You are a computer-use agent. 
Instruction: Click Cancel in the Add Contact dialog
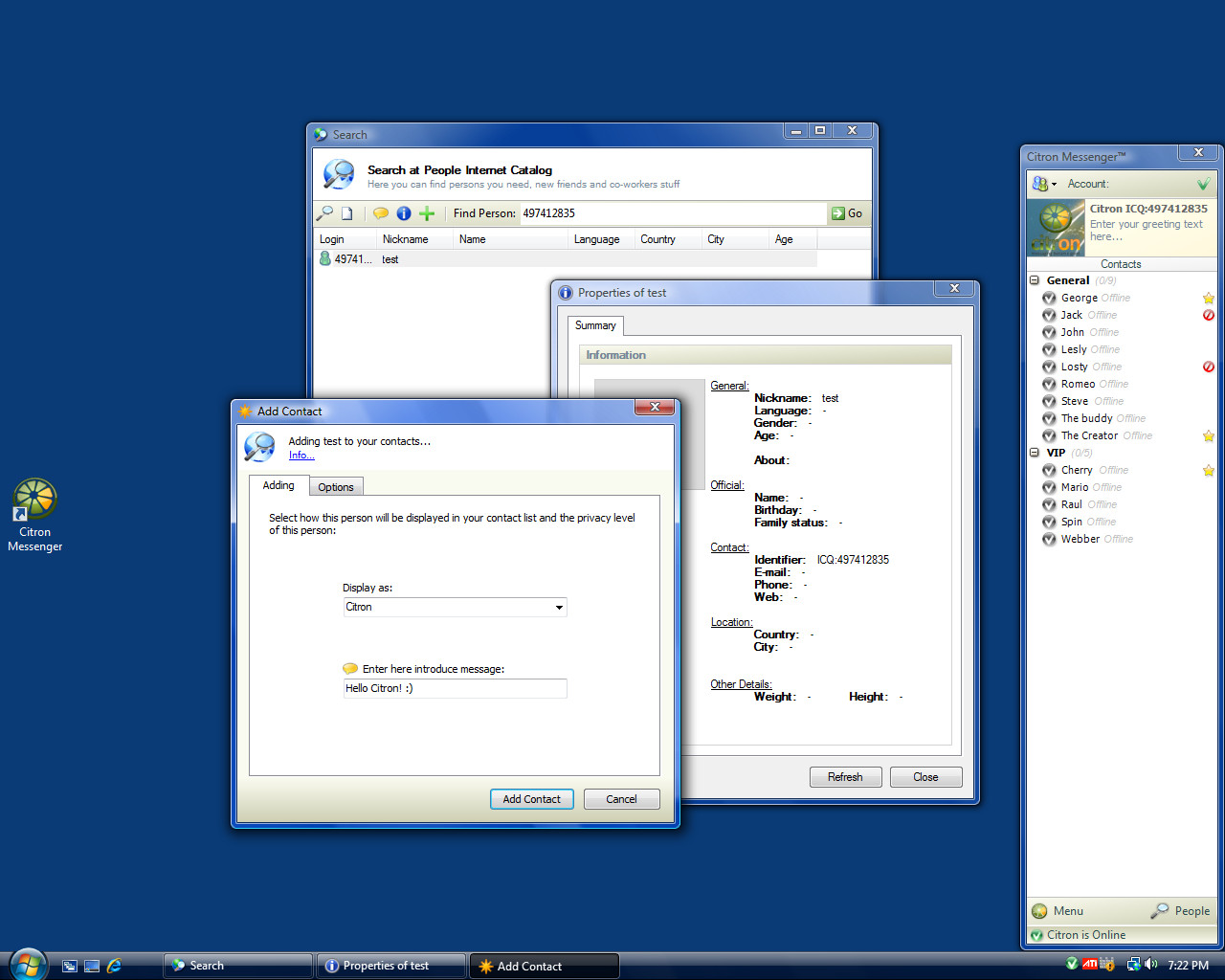[621, 799]
